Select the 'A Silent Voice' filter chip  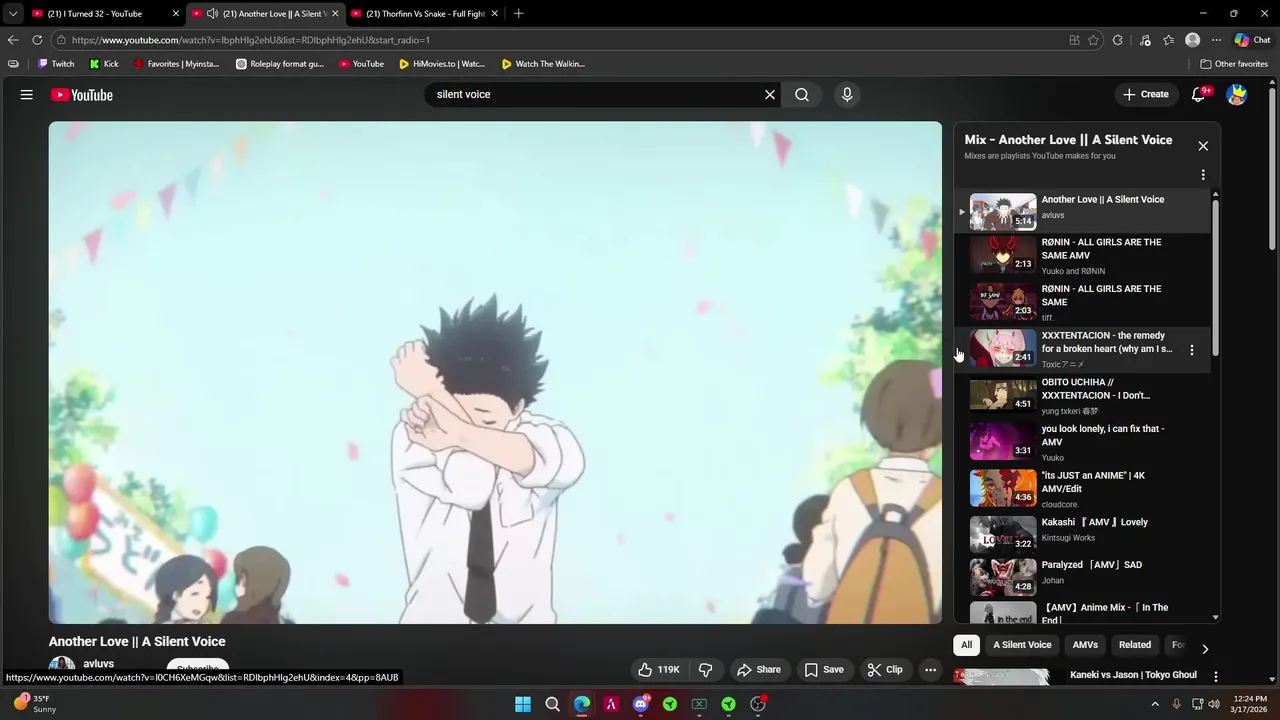[1022, 645]
